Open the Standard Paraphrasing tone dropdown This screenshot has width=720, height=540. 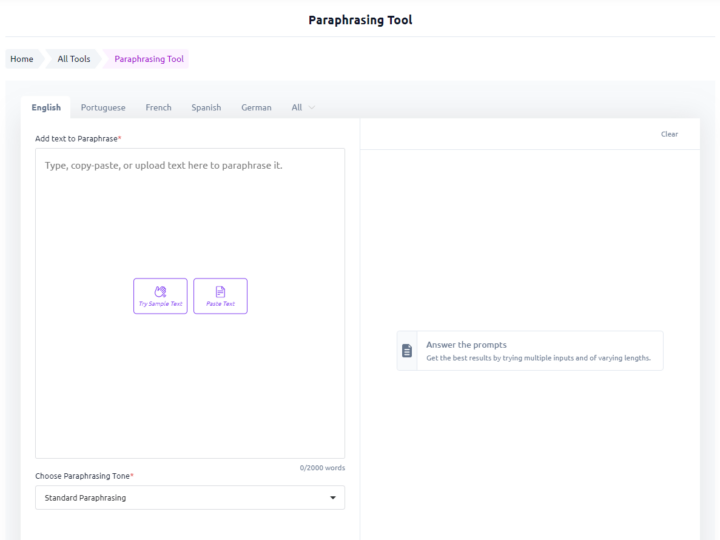point(190,497)
